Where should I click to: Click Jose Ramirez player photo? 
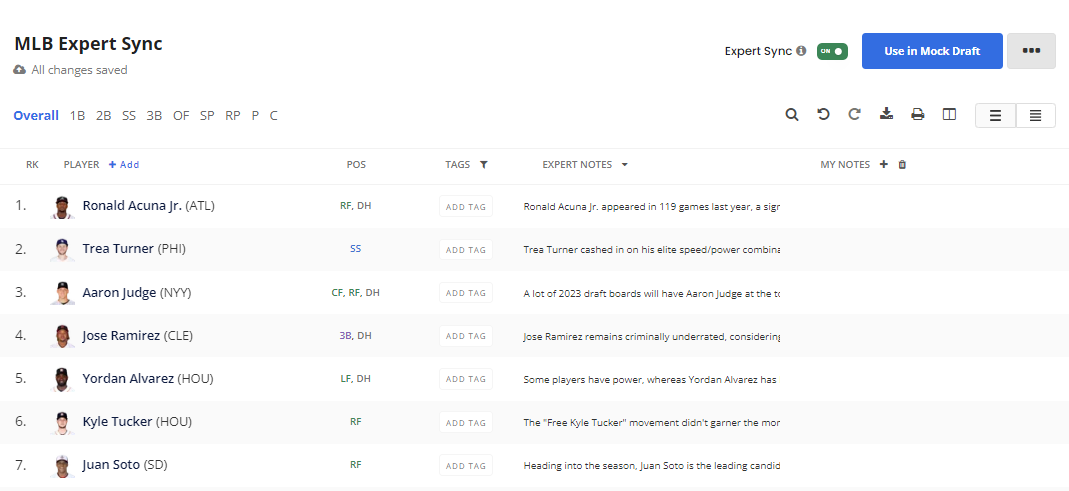(x=63, y=336)
